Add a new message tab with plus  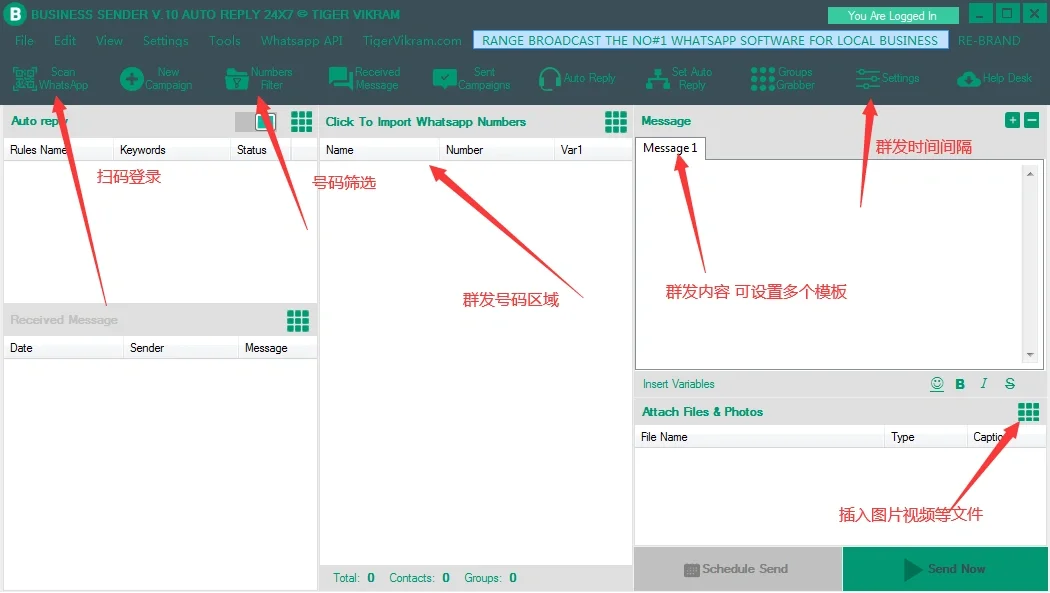pos(1012,120)
